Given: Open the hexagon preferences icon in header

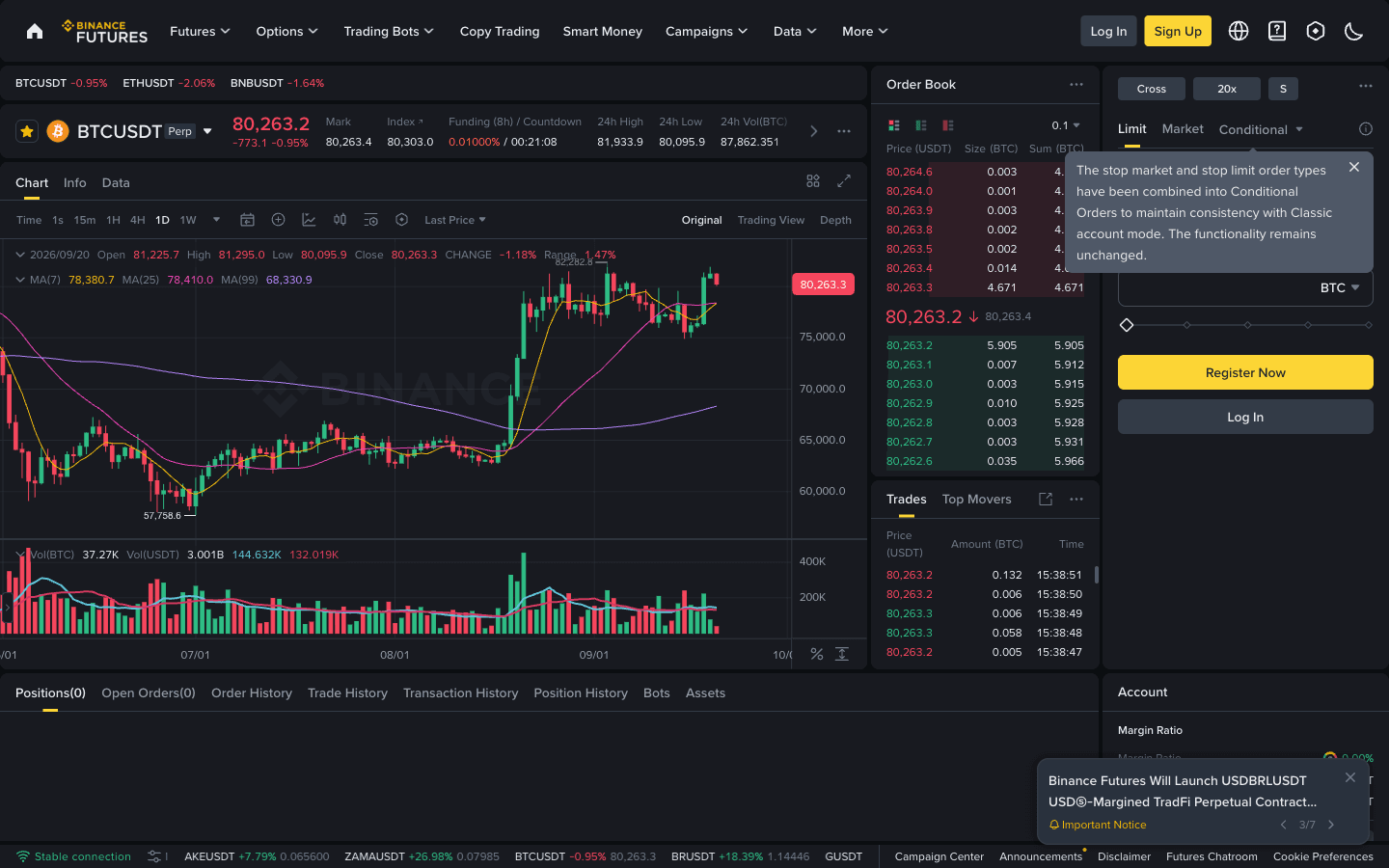Looking at the screenshot, I should click(1316, 31).
